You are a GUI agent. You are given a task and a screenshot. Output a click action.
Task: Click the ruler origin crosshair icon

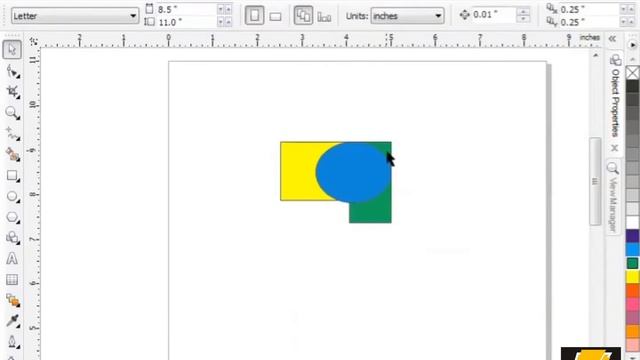pyautogui.click(x=33, y=41)
